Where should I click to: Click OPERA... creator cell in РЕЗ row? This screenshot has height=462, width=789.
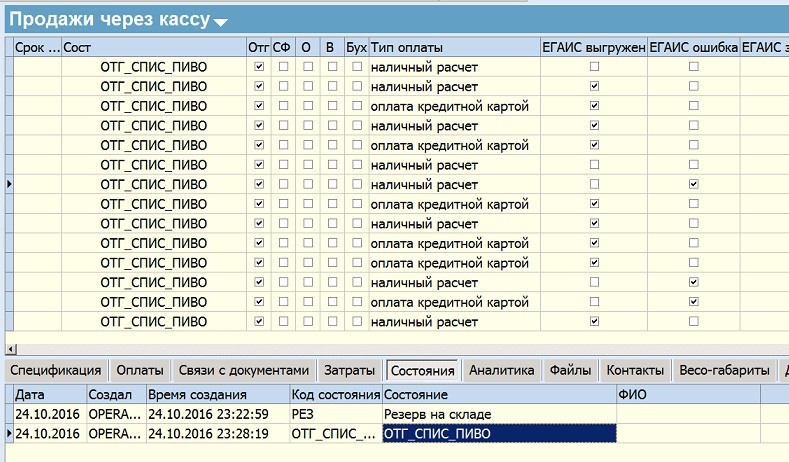[x=117, y=414]
